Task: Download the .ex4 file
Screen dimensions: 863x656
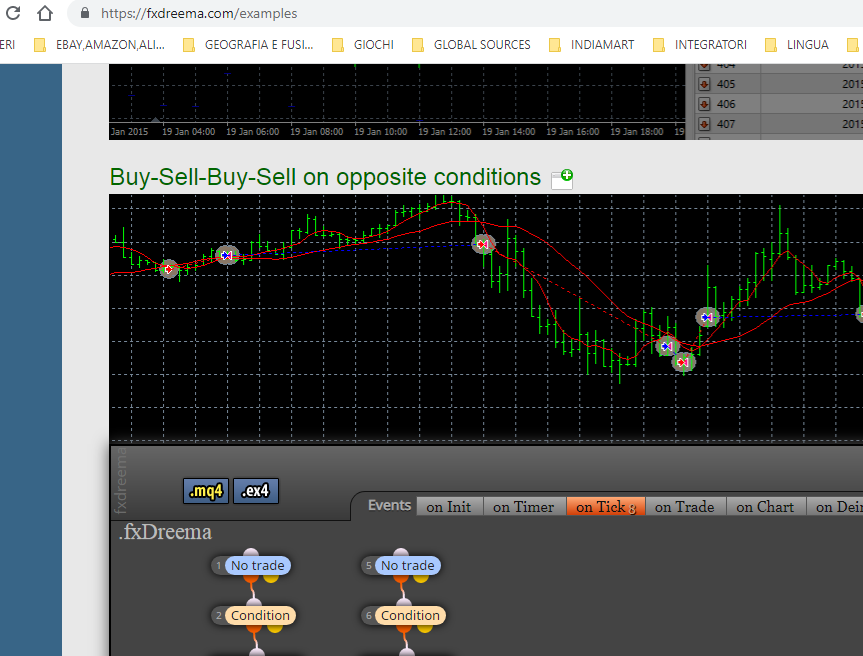Action: [x=256, y=490]
